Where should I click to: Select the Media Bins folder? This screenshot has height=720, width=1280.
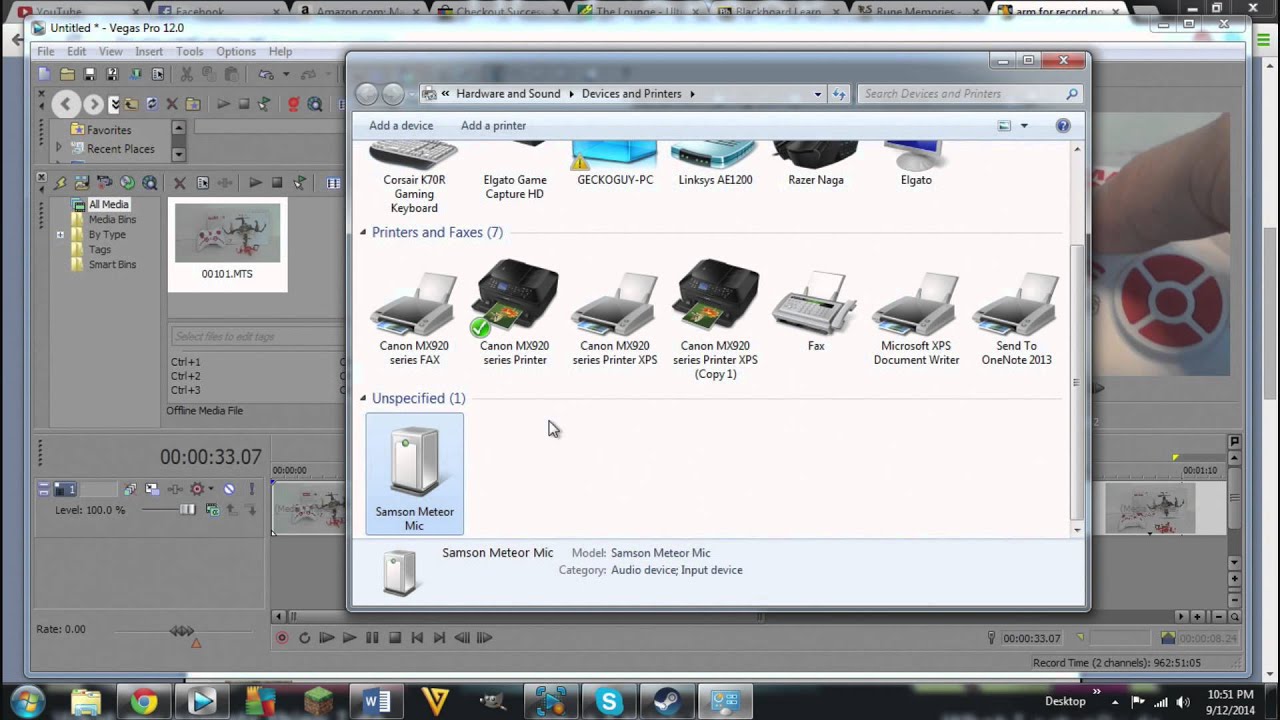(x=112, y=219)
